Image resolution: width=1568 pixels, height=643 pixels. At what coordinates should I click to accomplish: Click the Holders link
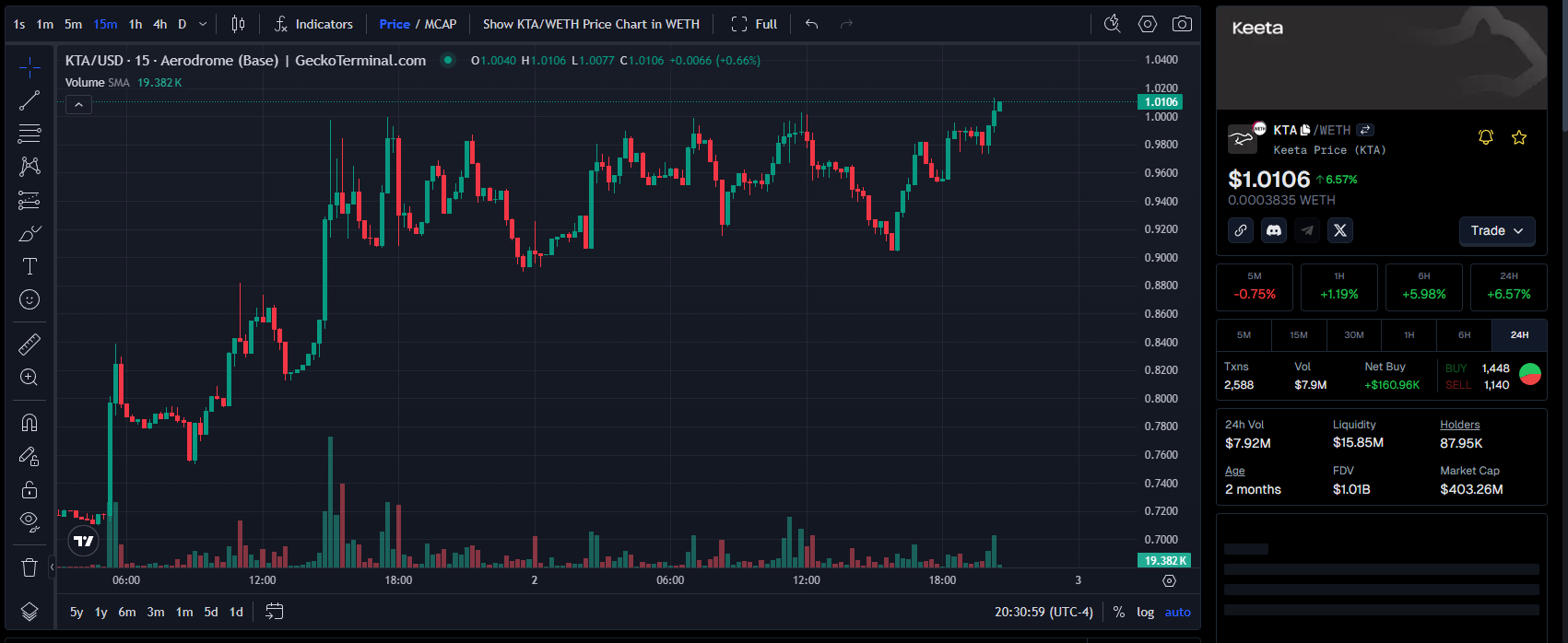click(x=1459, y=425)
